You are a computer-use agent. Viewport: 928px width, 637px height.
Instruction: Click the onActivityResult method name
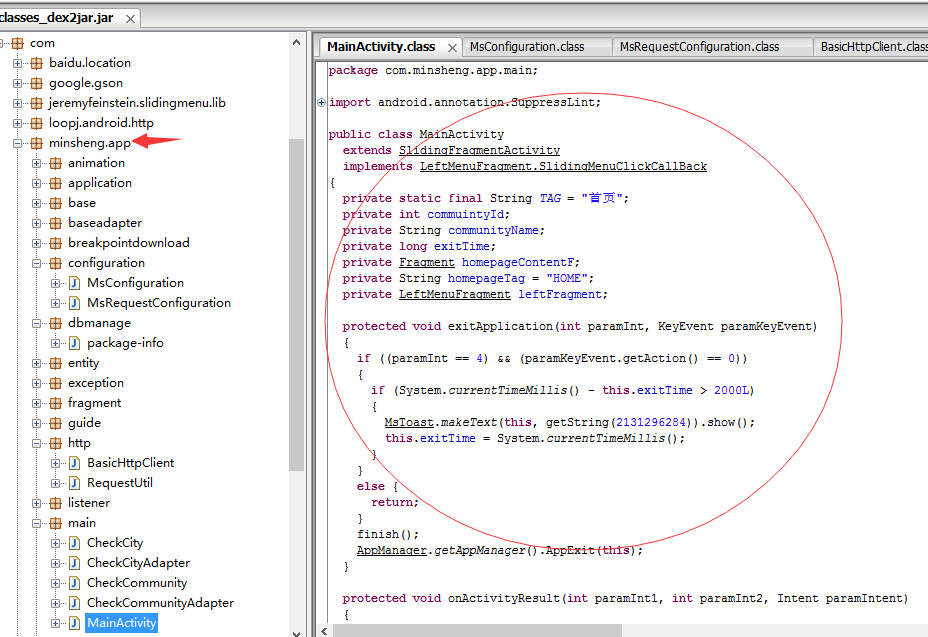[504, 599]
